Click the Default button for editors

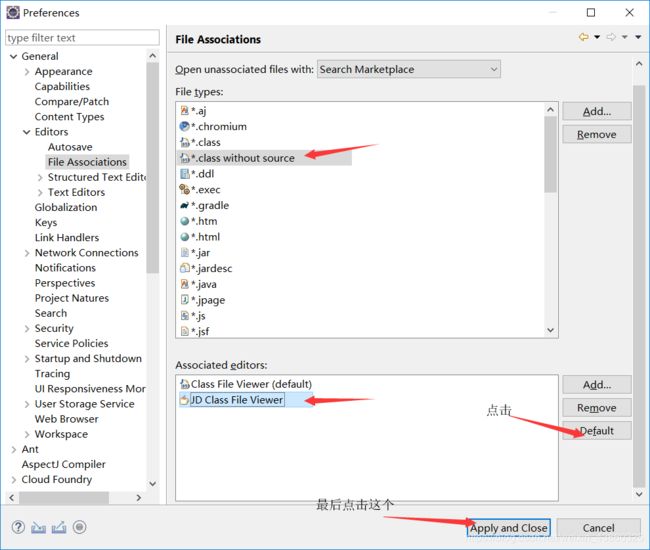[x=596, y=431]
